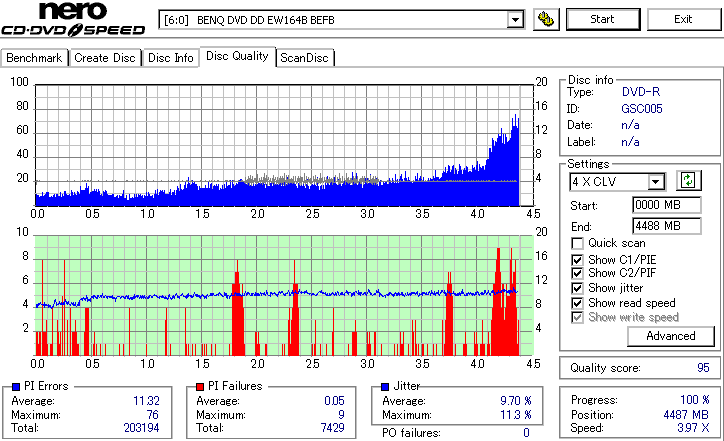Switch to the Disc Info tab
The height and width of the screenshot is (441, 724).
pos(171,58)
